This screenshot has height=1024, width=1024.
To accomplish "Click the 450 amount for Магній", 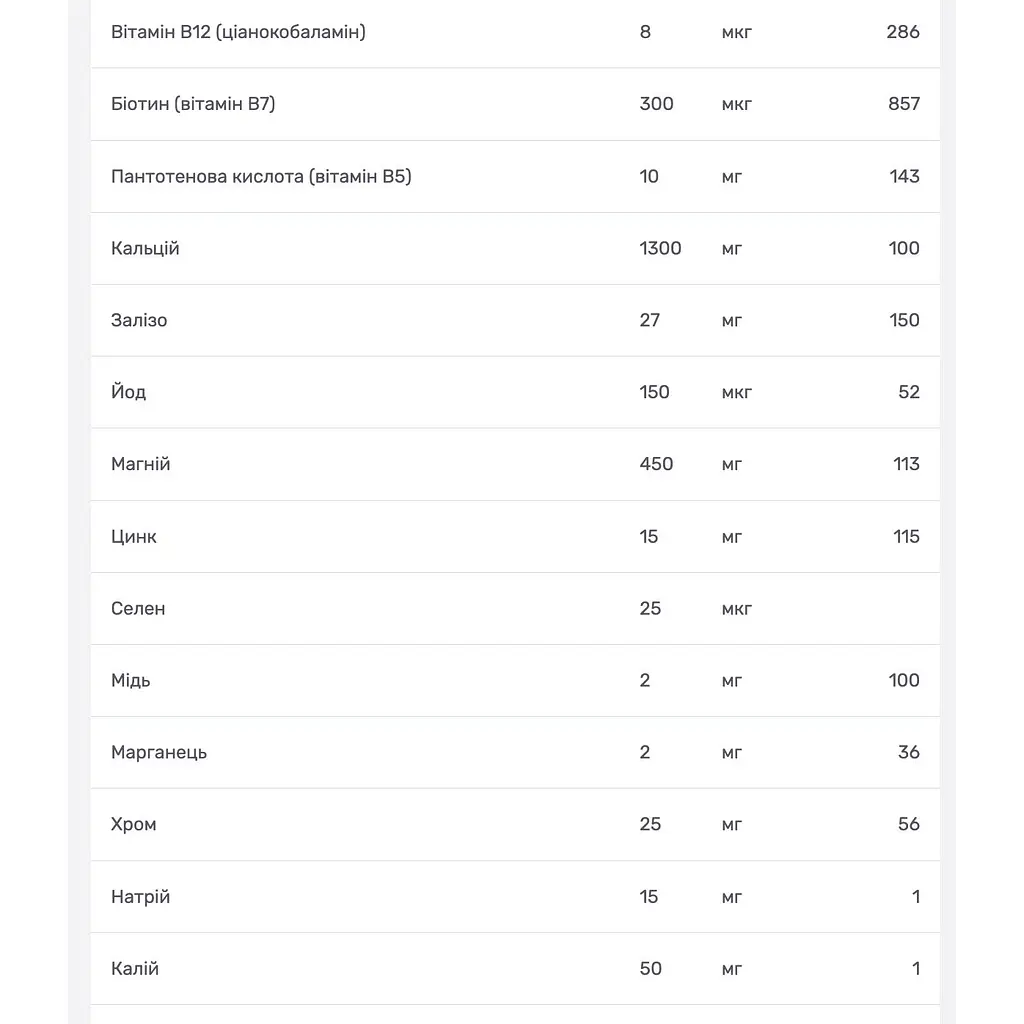I will (656, 464).
